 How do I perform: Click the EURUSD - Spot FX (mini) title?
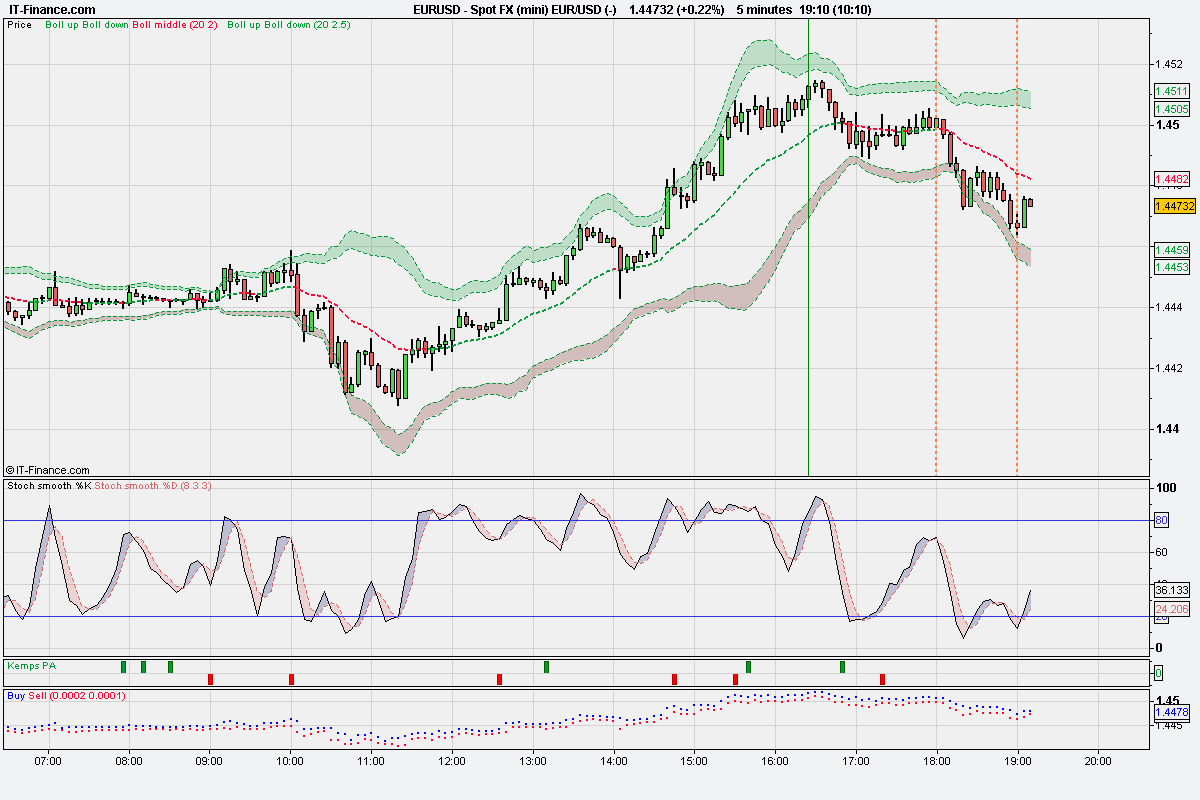tap(514, 9)
